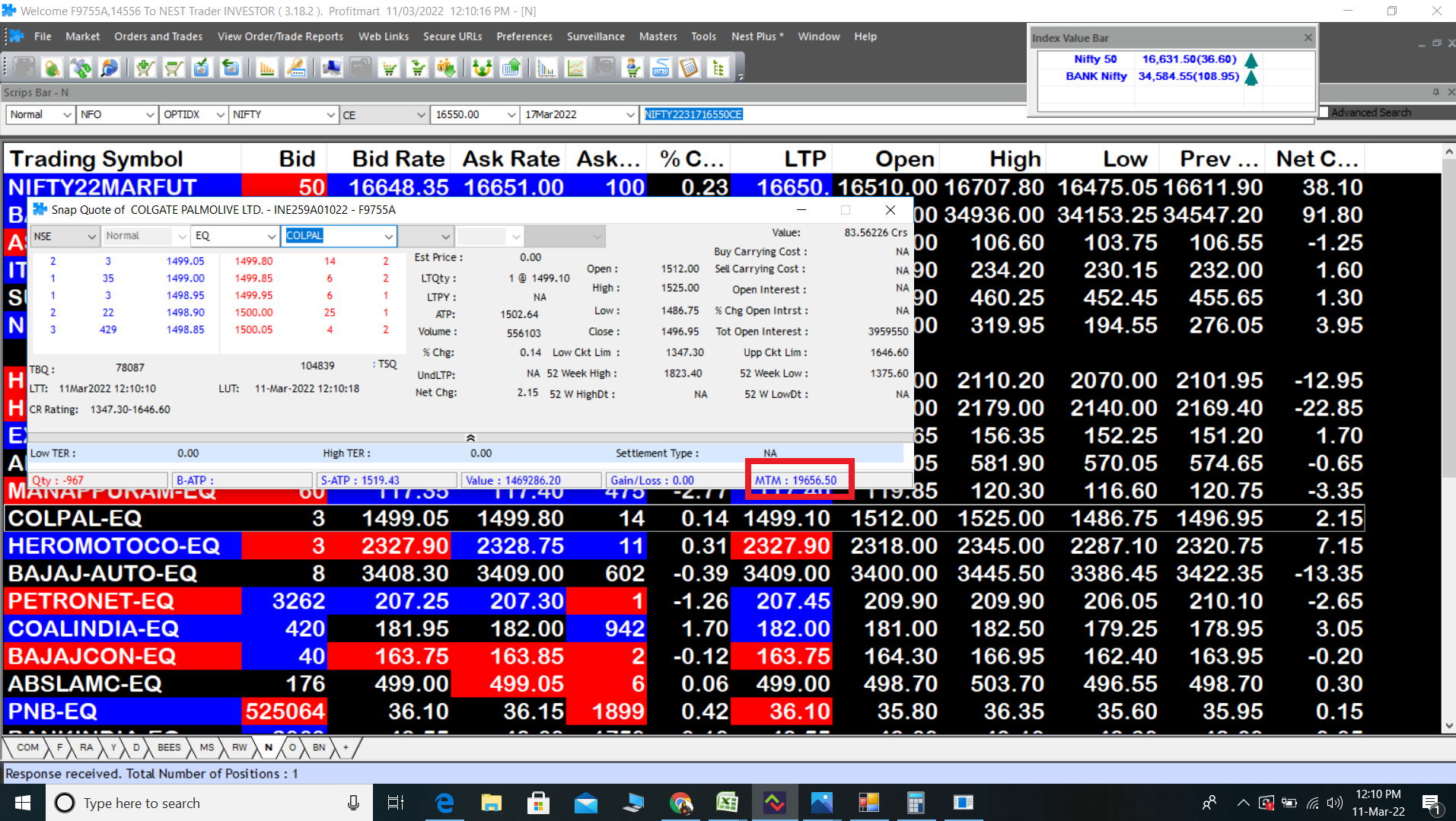Click the cart with down arrow icon
Image resolution: width=1456 pixels, height=821 pixels.
[x=418, y=68]
